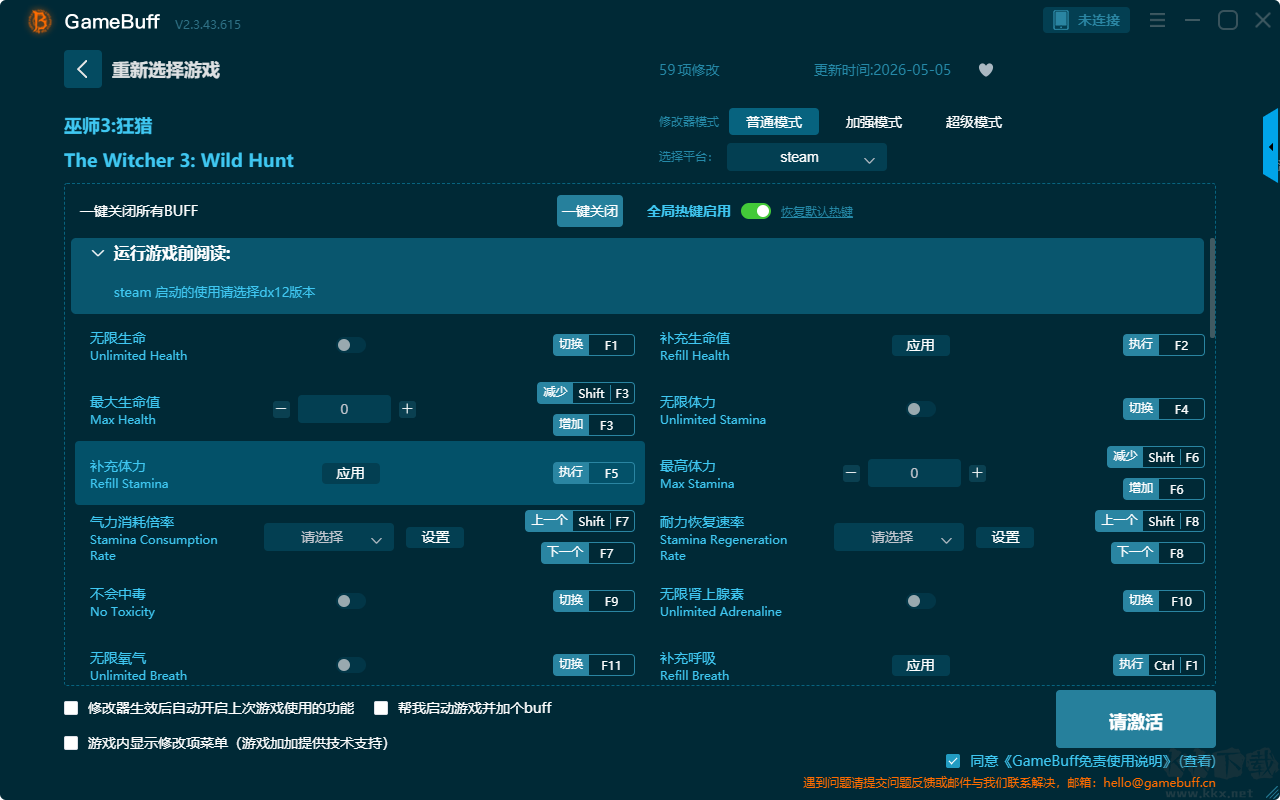Increase Max Health with plus icon
This screenshot has height=800, width=1280.
[x=407, y=409]
